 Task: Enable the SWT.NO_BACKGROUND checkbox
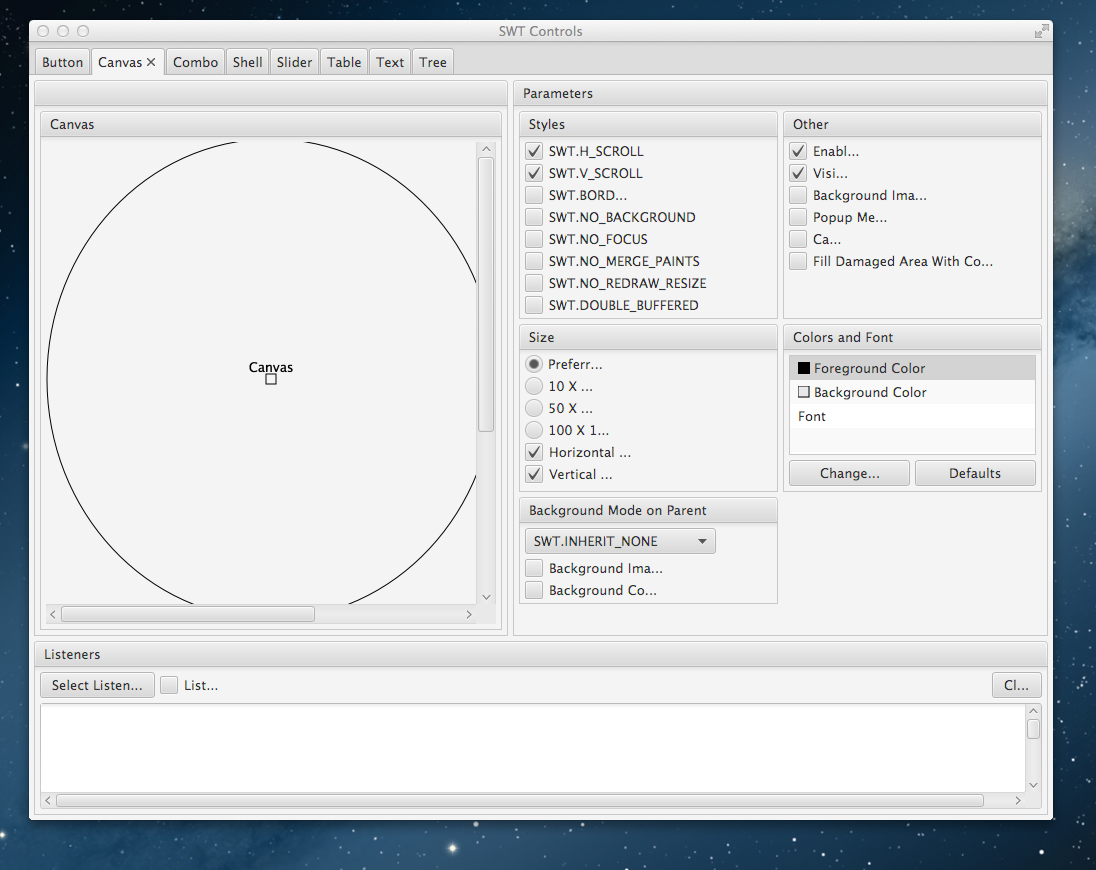point(534,218)
